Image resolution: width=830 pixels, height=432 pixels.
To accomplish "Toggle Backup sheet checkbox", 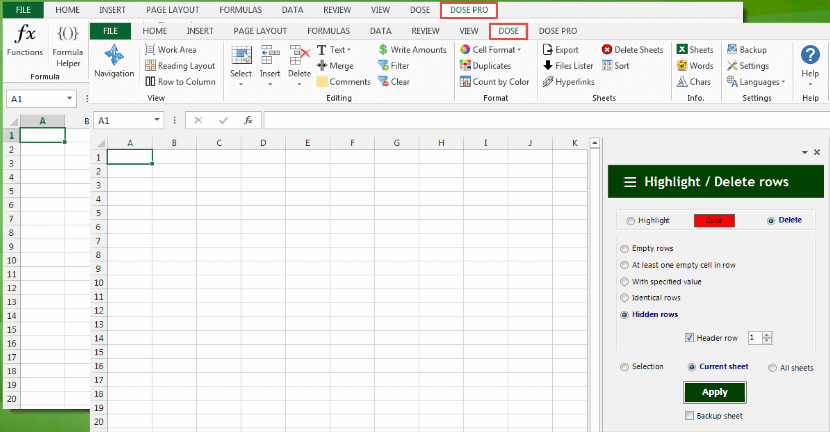I will pos(689,416).
